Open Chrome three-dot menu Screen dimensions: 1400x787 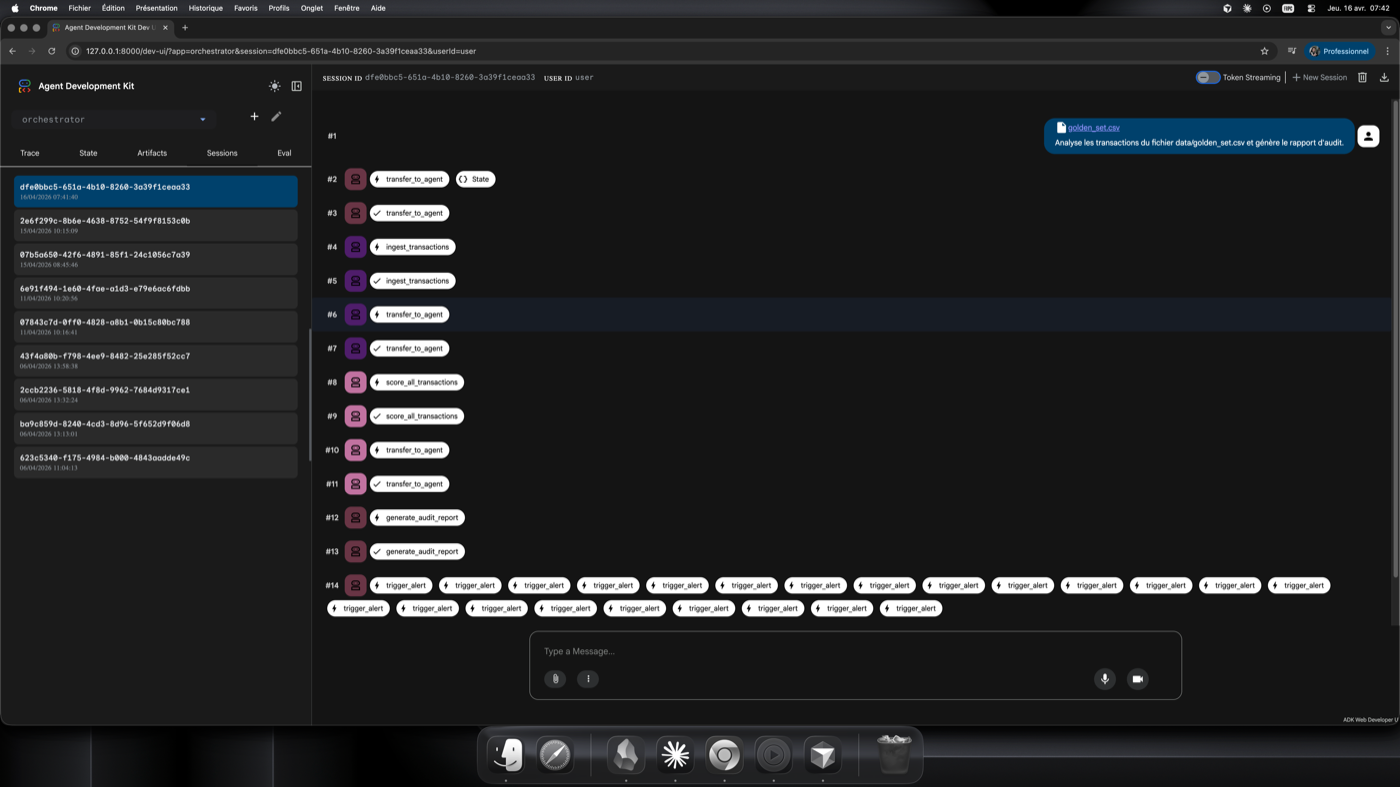tap(1387, 51)
